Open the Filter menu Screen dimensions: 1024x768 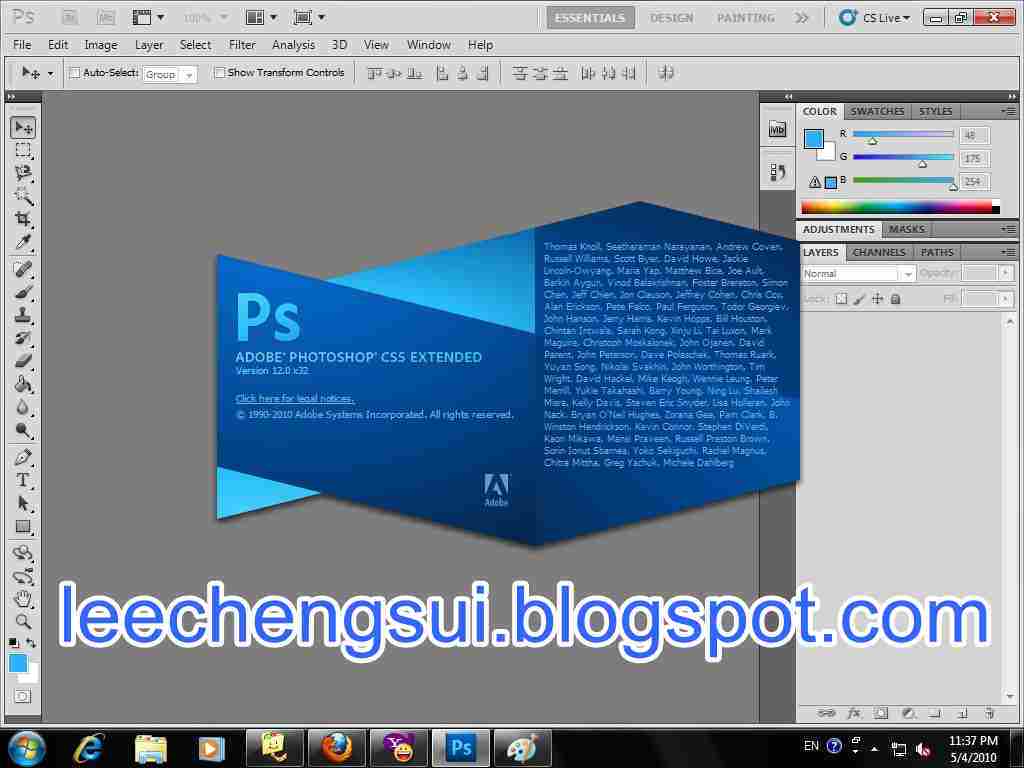(x=242, y=45)
